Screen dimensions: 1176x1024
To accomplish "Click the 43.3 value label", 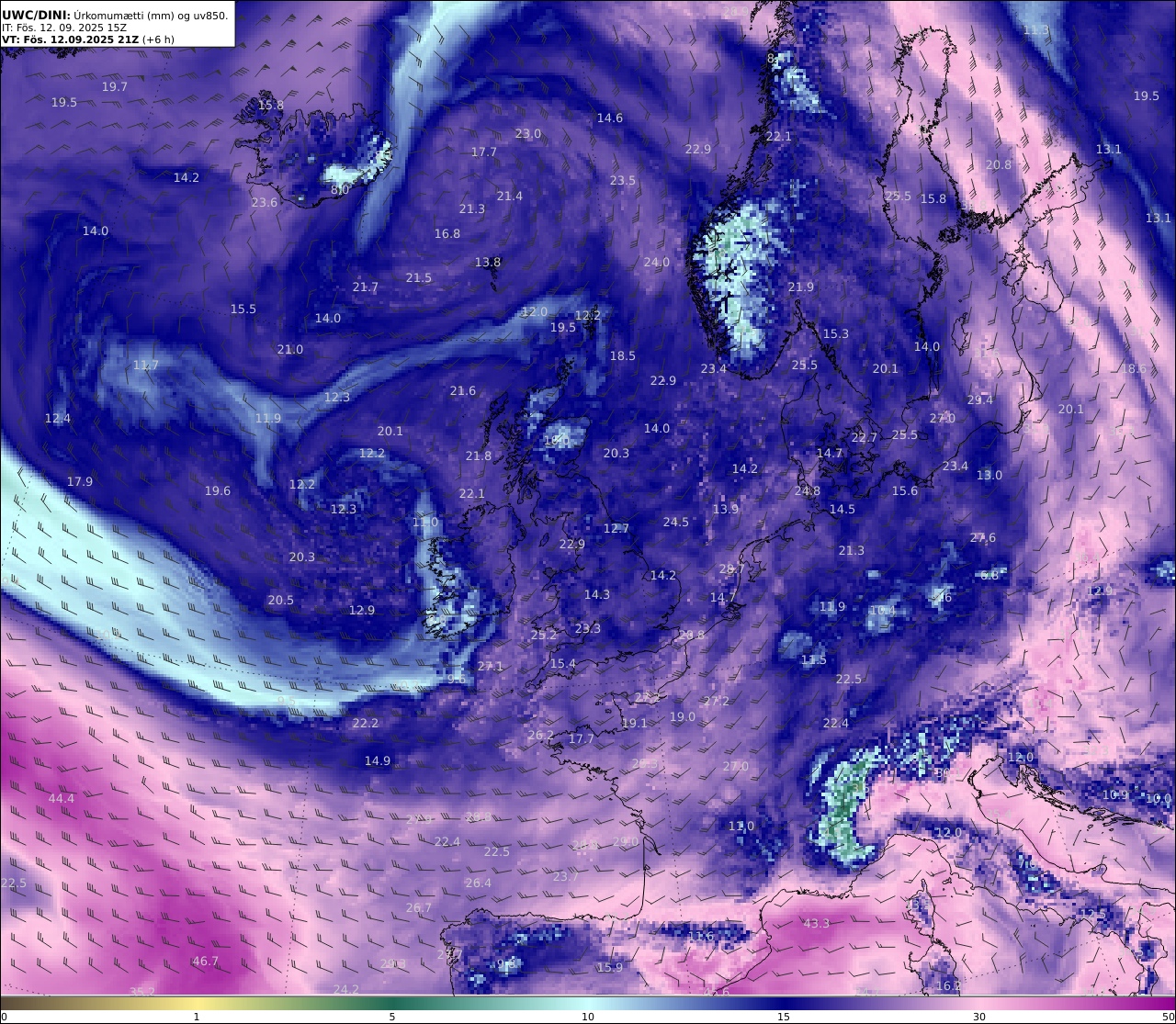I will [x=817, y=923].
